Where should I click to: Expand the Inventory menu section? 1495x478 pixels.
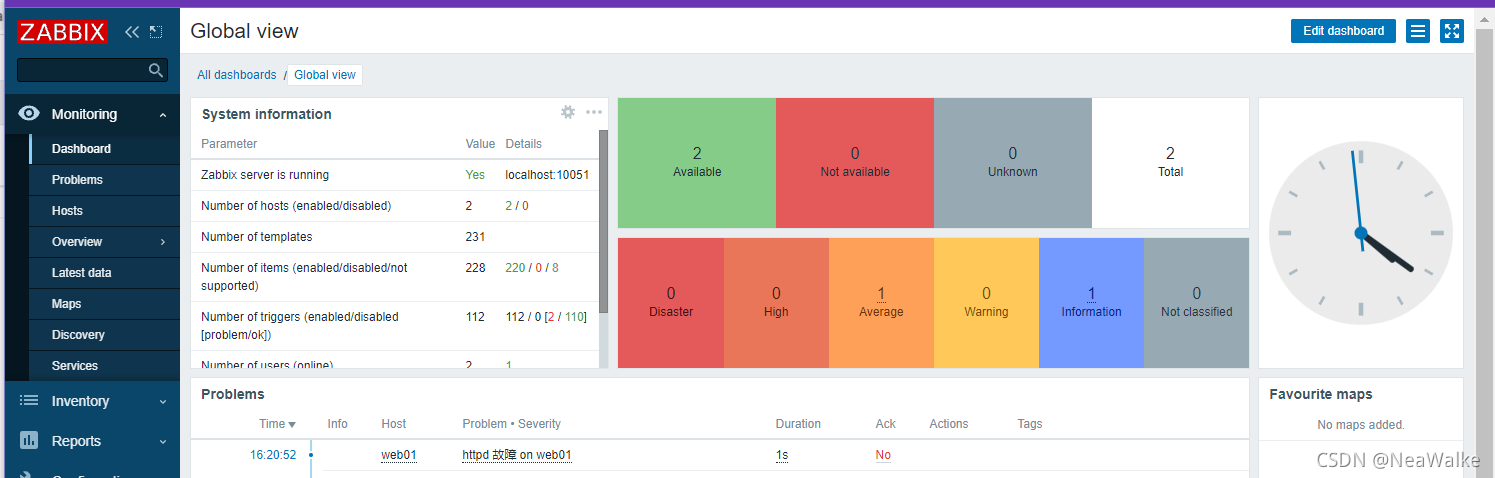click(163, 402)
